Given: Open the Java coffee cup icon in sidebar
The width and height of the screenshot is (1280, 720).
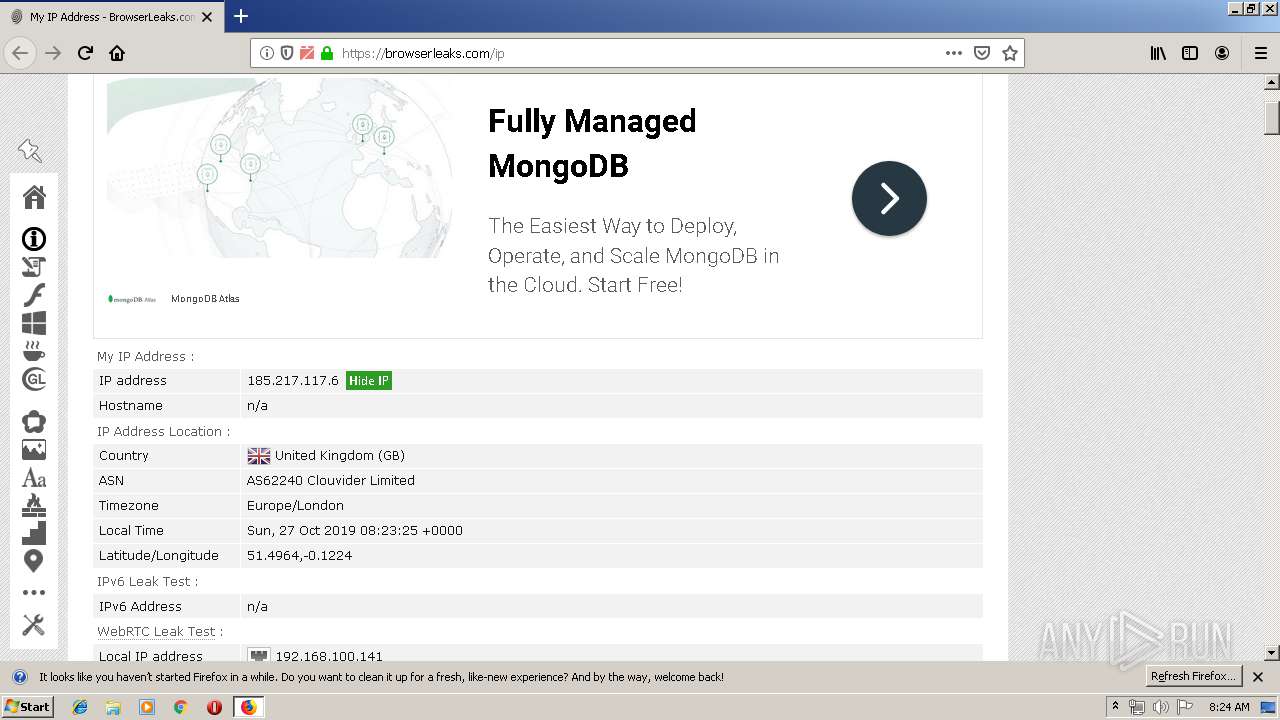Looking at the screenshot, I should (x=34, y=351).
